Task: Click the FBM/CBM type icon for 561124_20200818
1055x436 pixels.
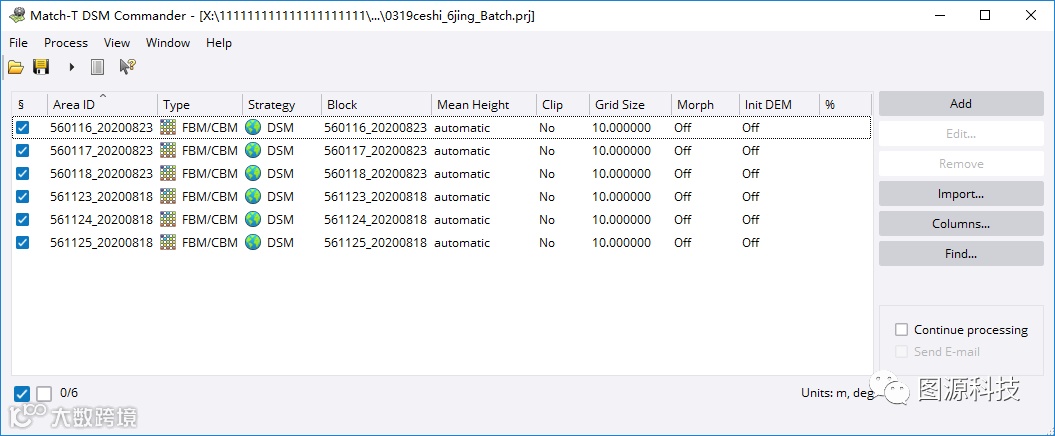Action: pos(168,219)
